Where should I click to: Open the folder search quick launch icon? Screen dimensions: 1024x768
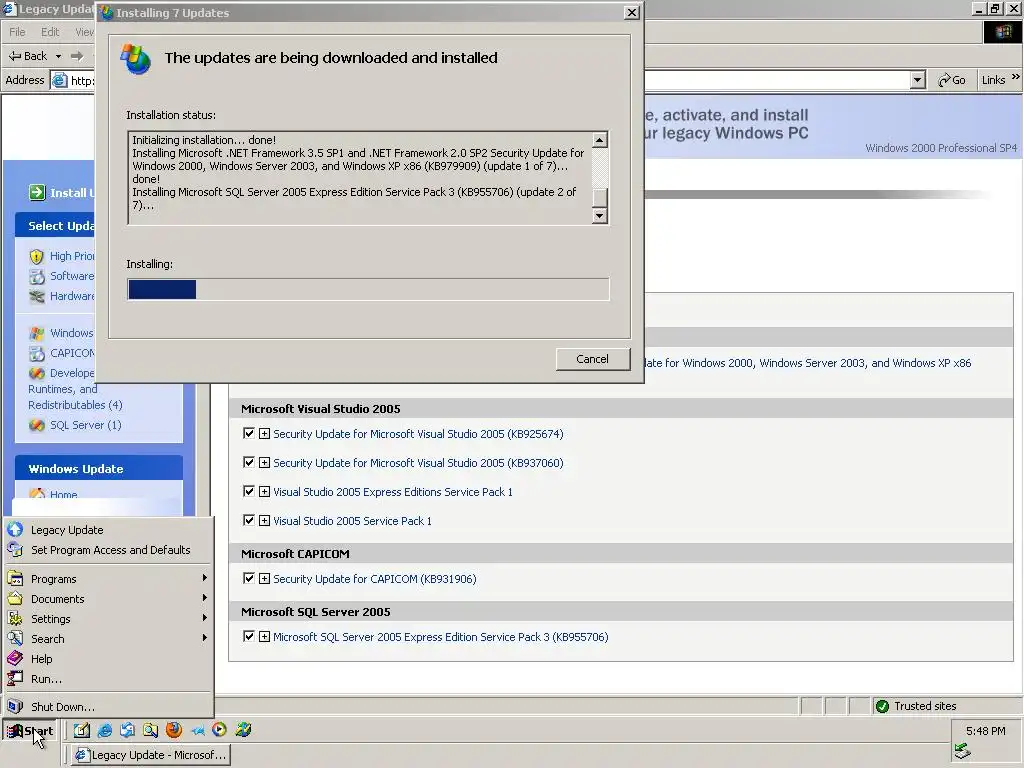pyautogui.click(x=150, y=730)
